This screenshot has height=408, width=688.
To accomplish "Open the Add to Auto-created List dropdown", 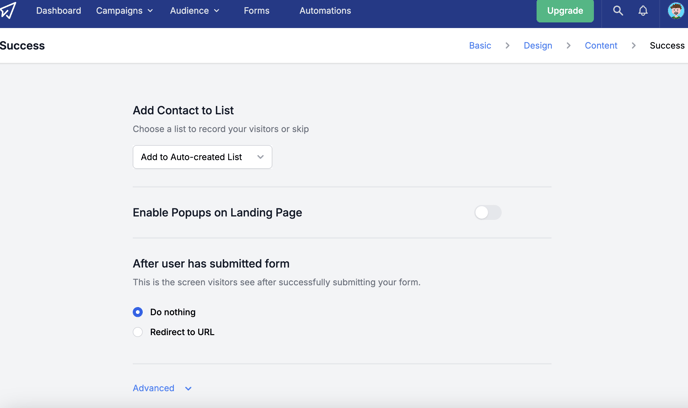I will tap(202, 157).
